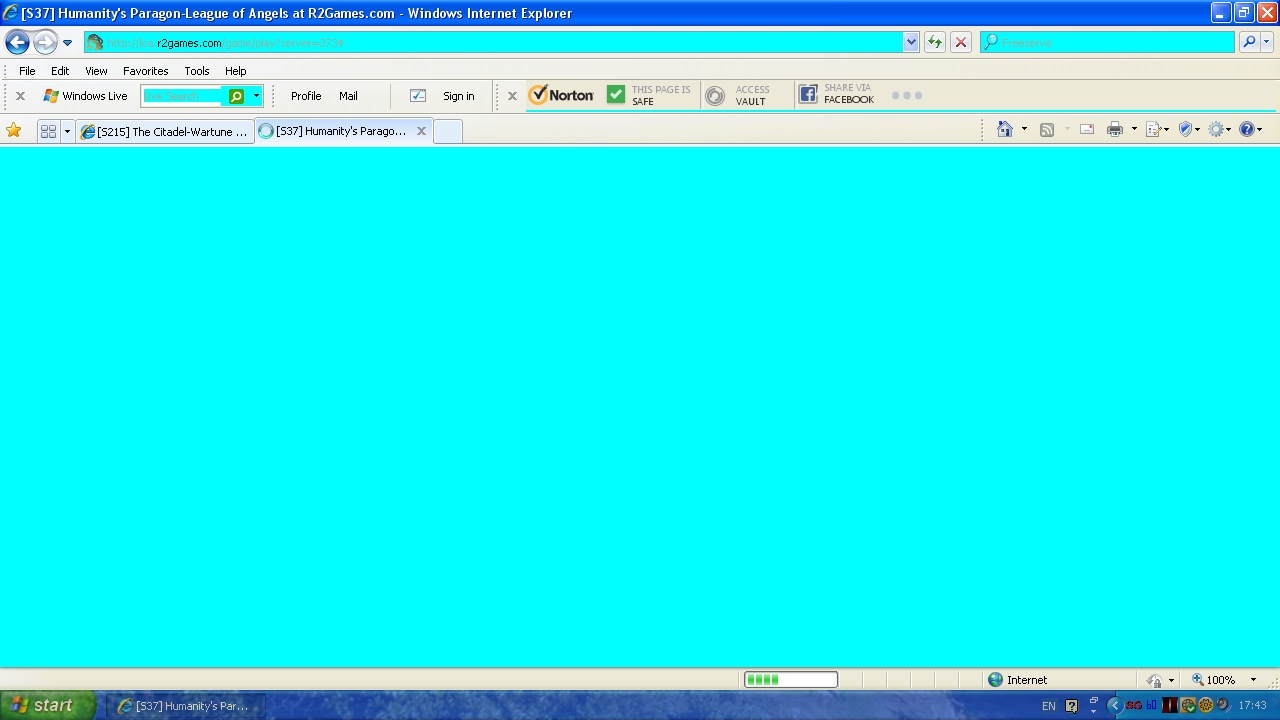1280x720 pixels.
Task: Click the Home page icon
Action: click(x=1005, y=129)
